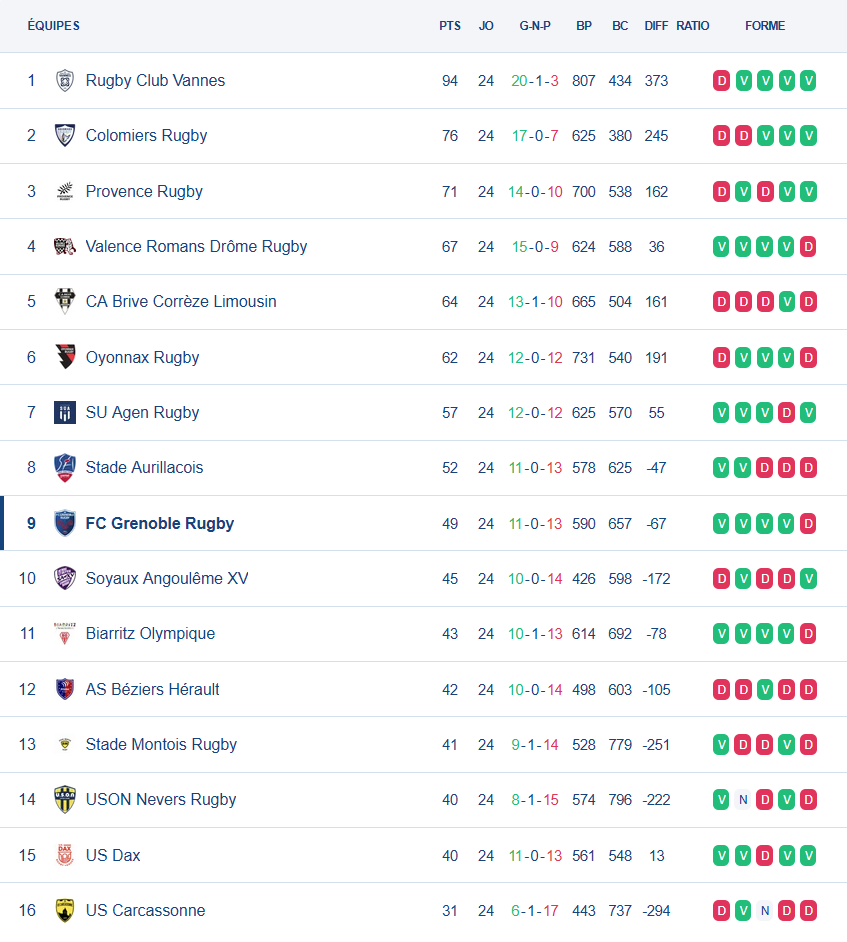Select CA Brive Corrèze Limousin team name
Viewport: 847px width, 942px height.
[181, 301]
